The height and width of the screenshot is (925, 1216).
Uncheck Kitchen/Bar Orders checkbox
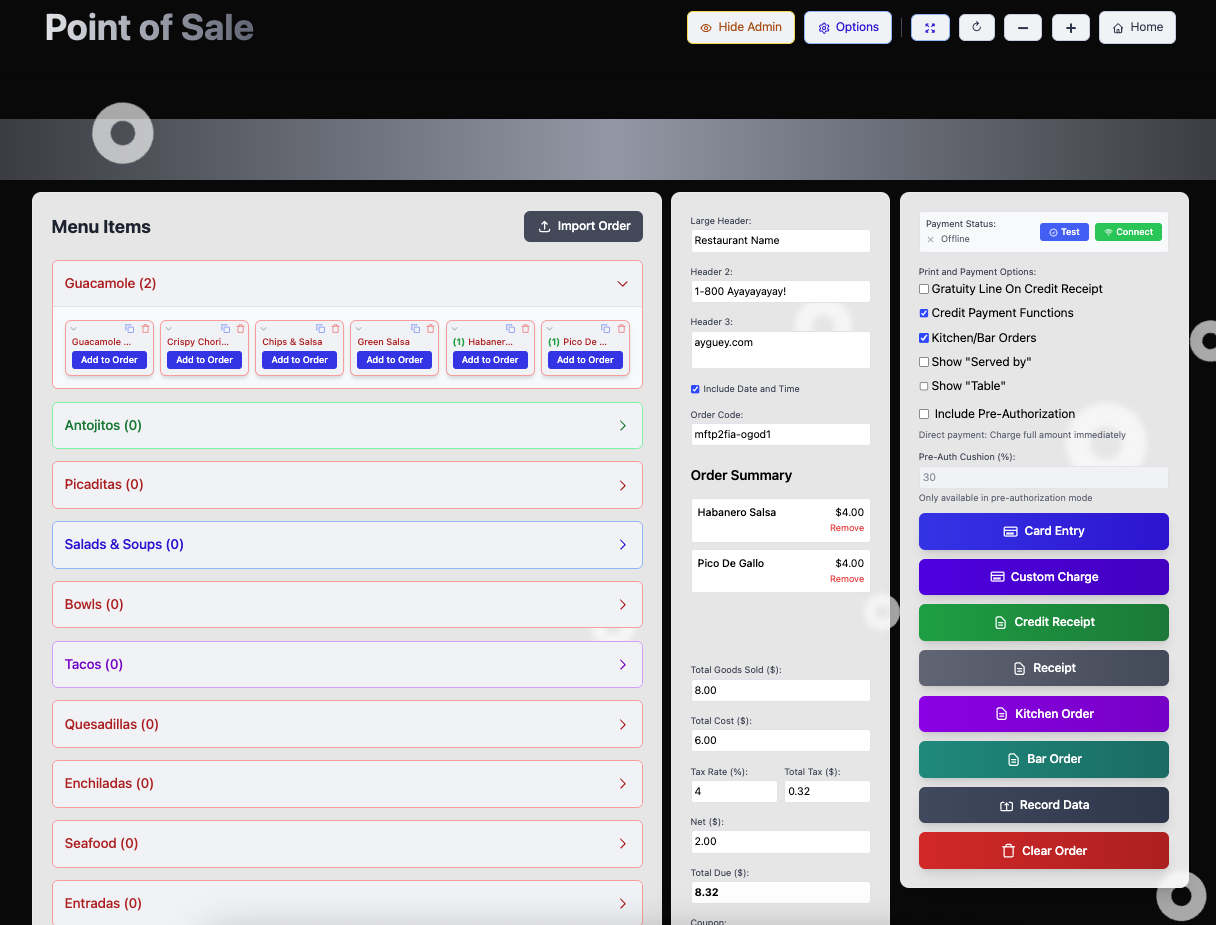click(924, 338)
